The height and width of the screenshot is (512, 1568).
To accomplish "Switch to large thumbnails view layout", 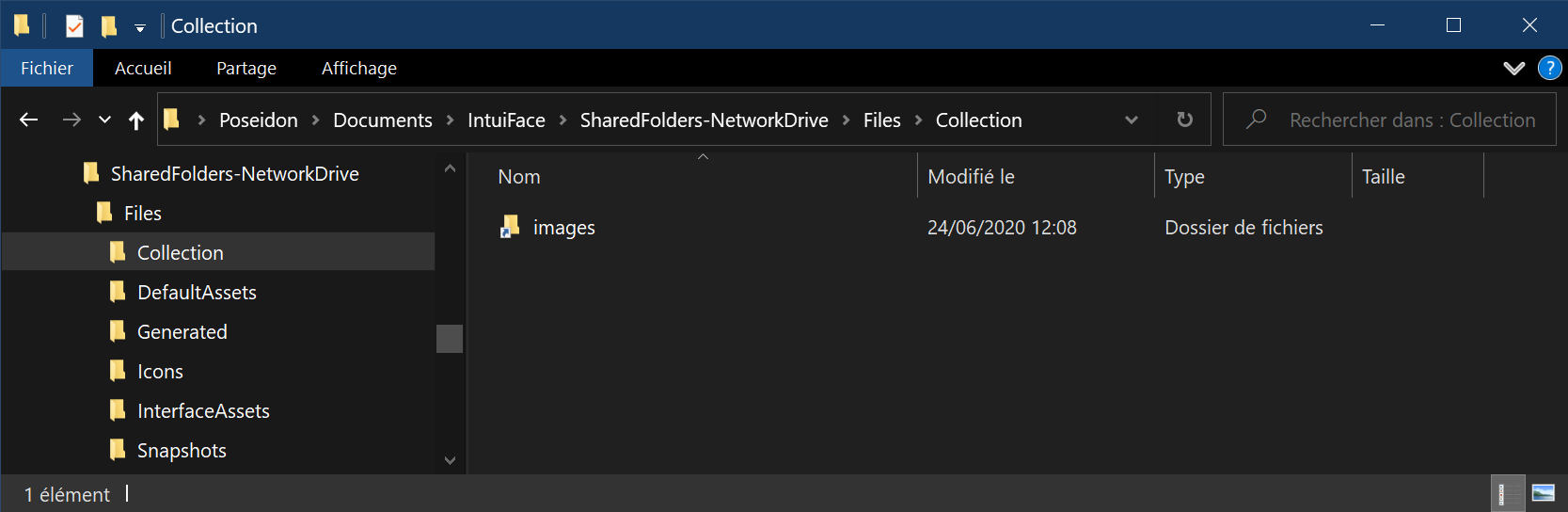I will [1543, 493].
